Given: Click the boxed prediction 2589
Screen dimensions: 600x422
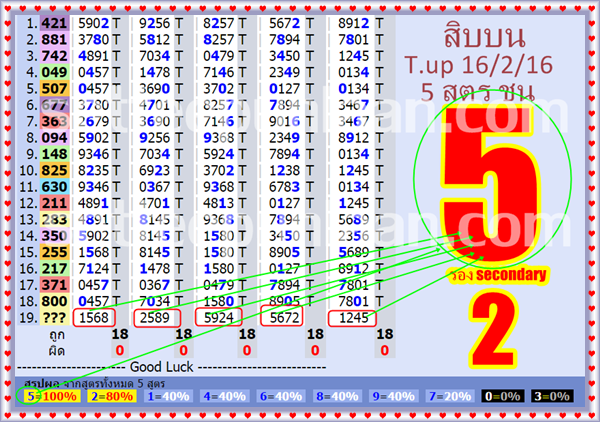Looking at the screenshot, I should (x=157, y=318).
